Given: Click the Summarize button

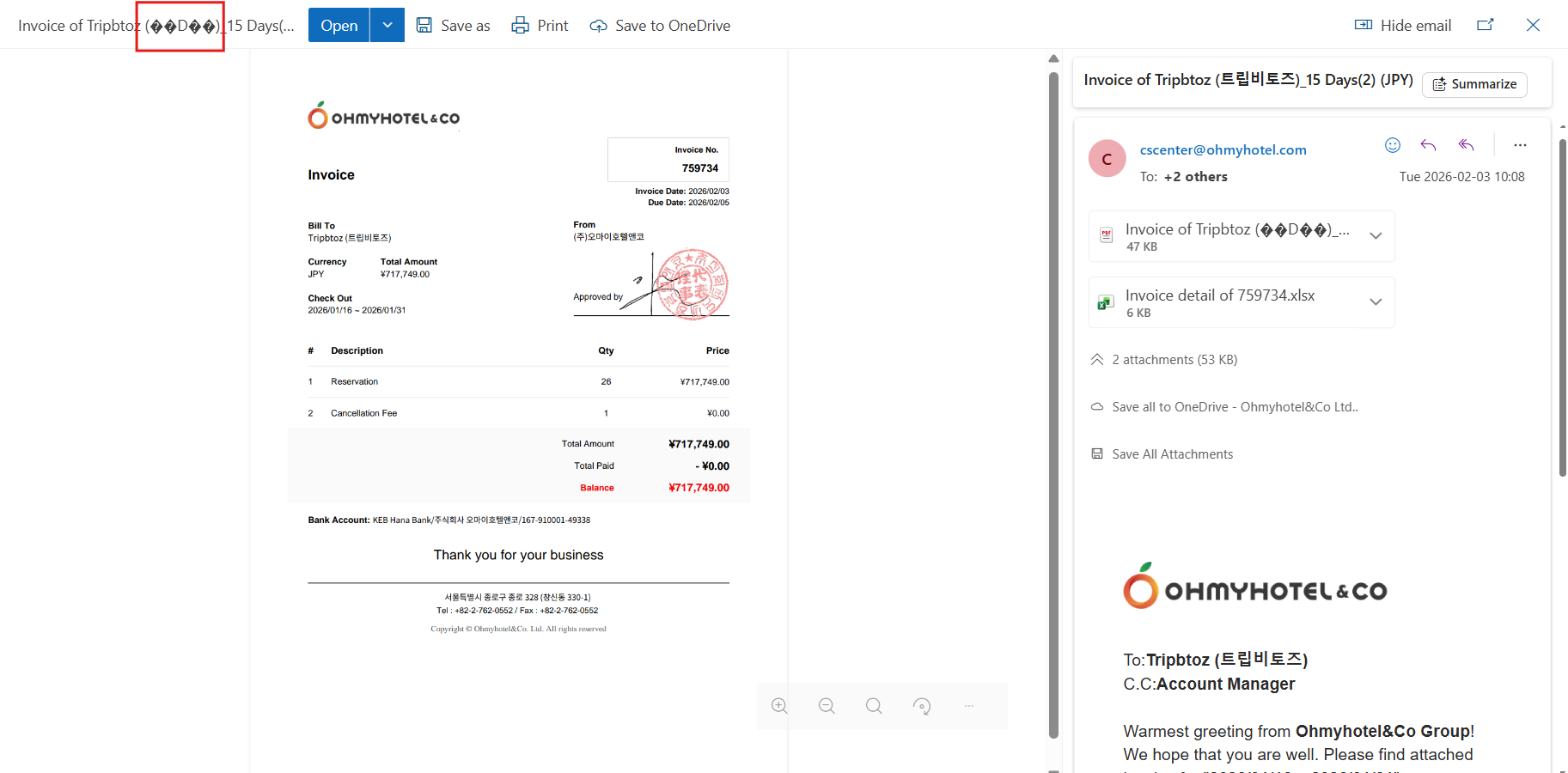Looking at the screenshot, I should point(1474,84).
